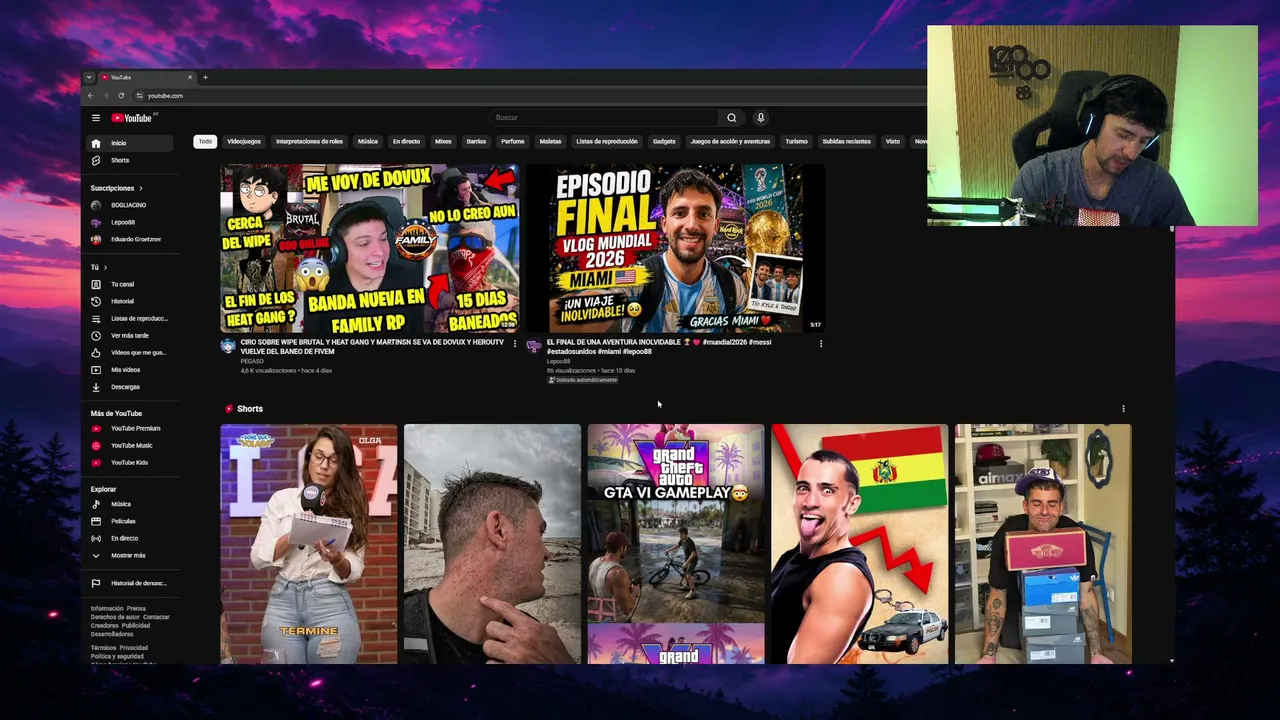Select the Barrios filter chip

[x=476, y=141]
